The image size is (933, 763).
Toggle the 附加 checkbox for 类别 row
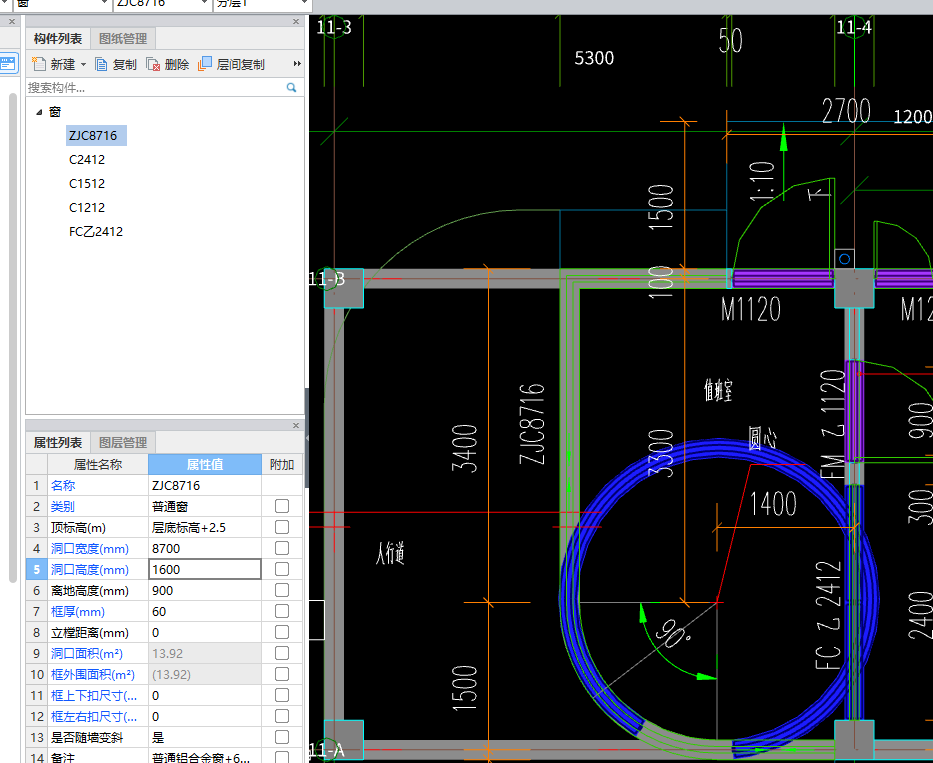[x=282, y=506]
